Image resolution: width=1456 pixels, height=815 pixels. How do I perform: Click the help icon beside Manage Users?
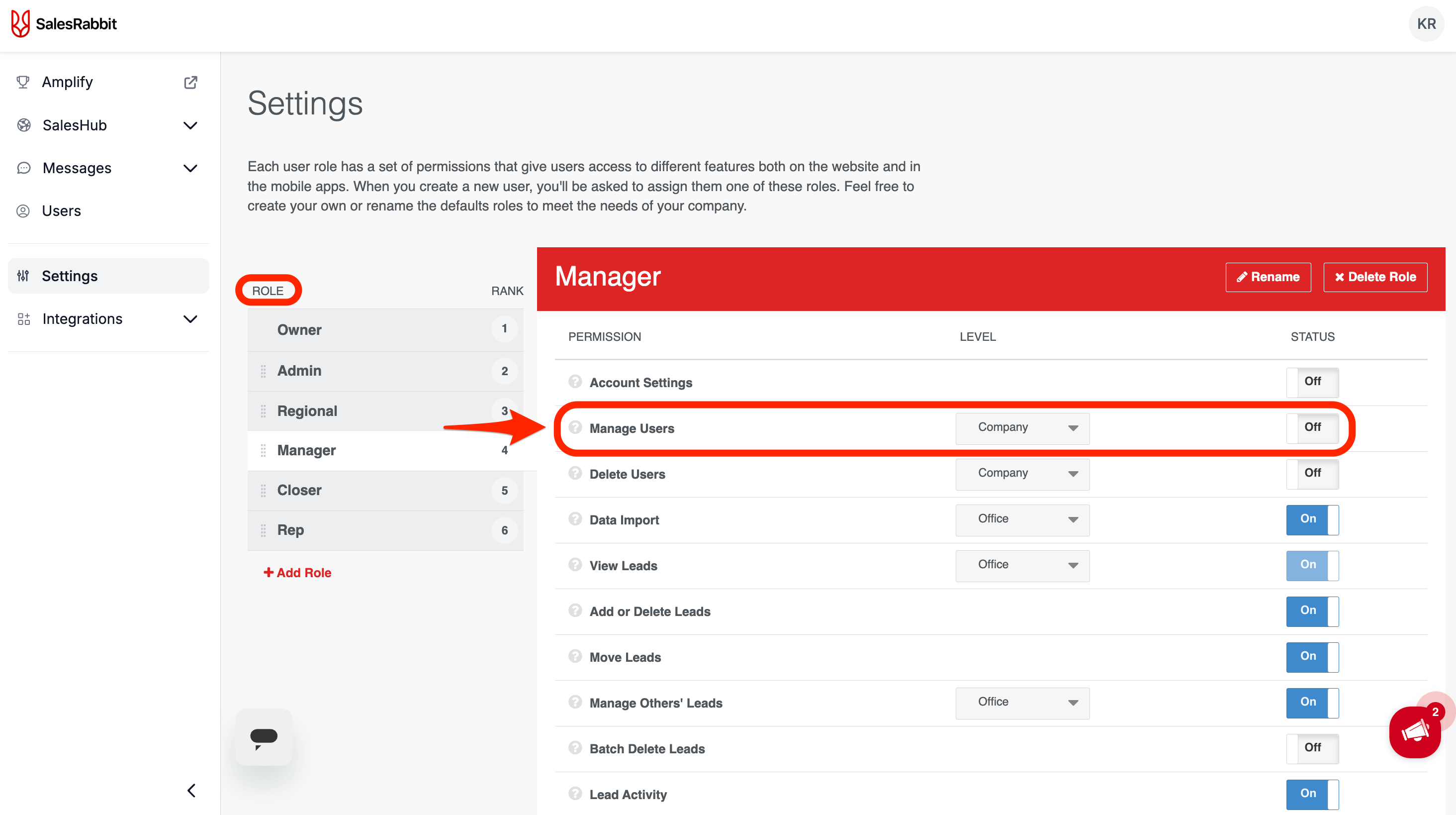[575, 427]
